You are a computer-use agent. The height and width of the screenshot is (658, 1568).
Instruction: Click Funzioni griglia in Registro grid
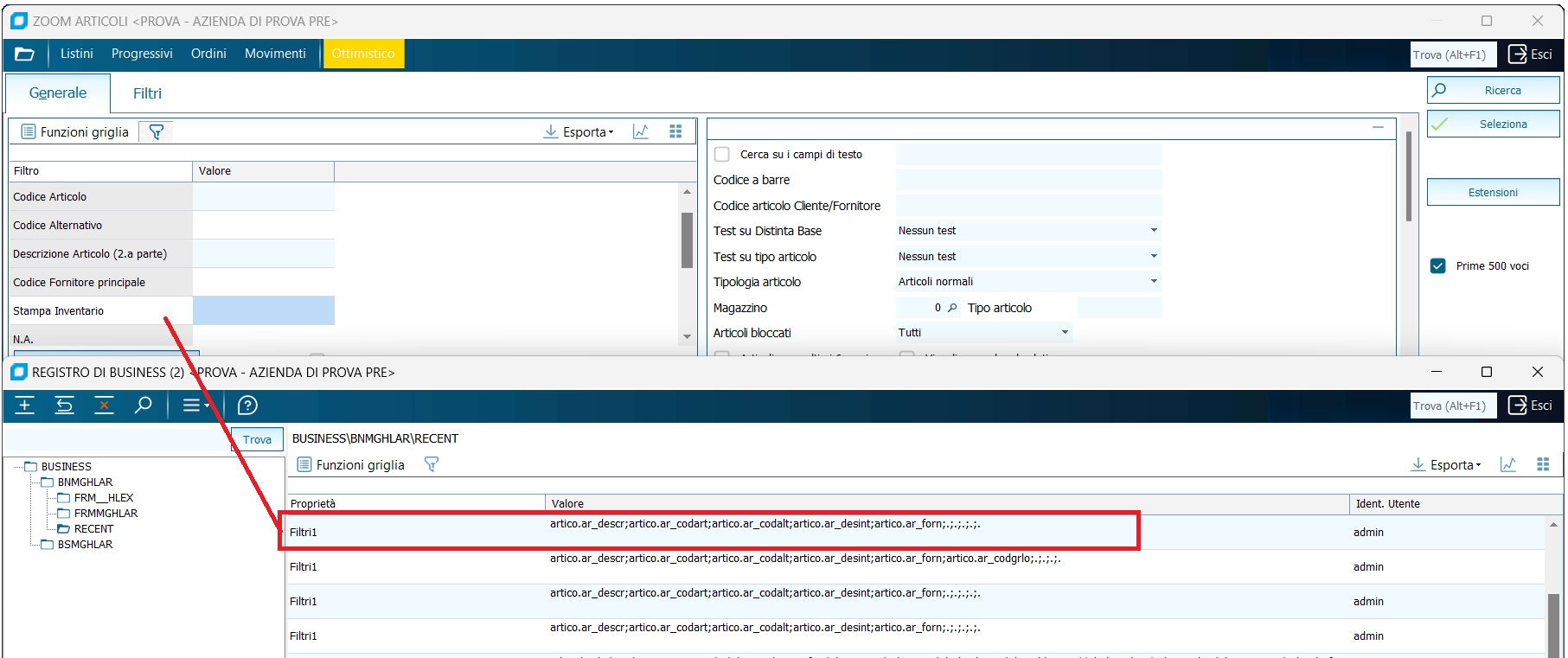click(351, 464)
